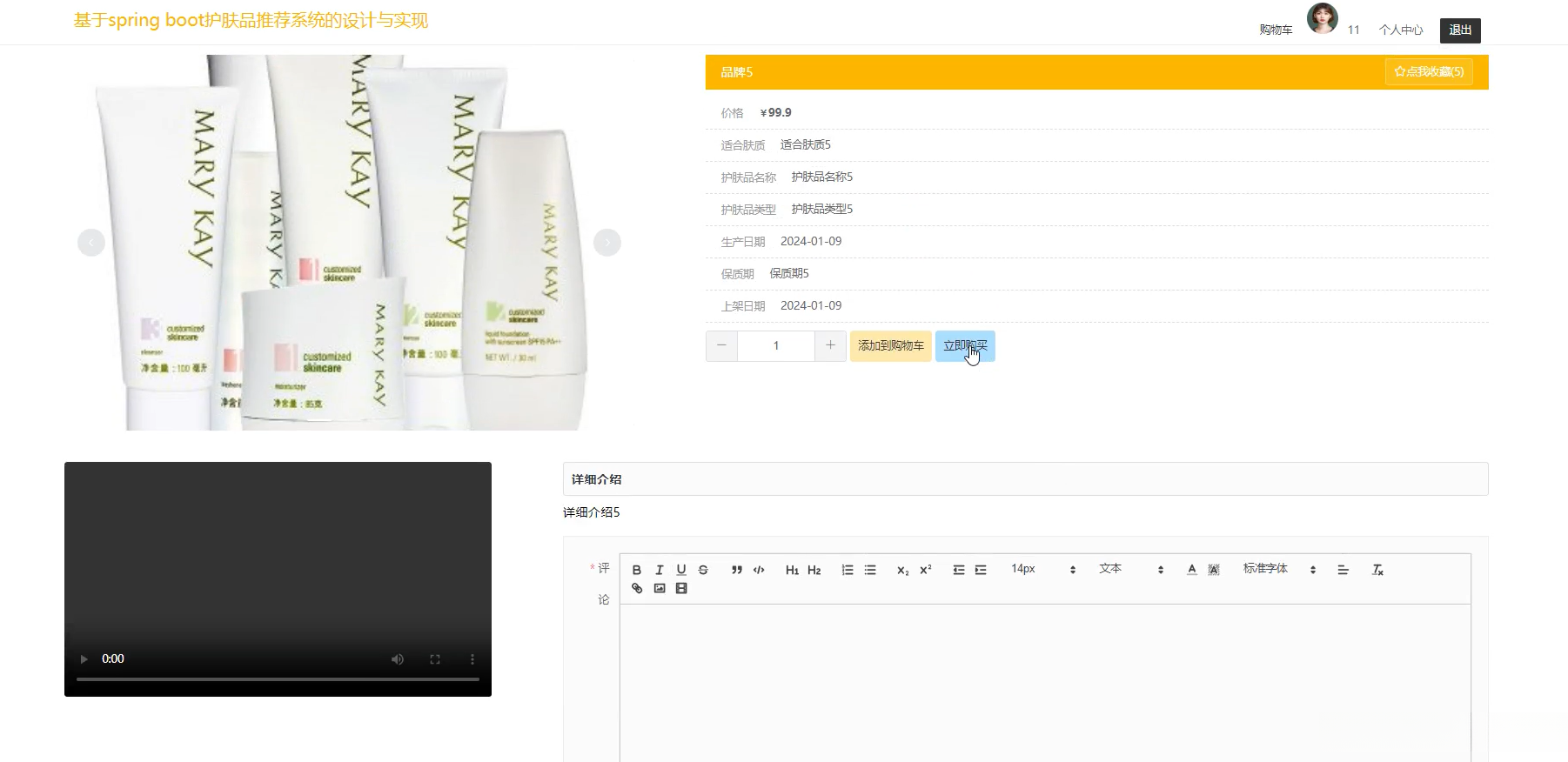Click the 护肤品类型5 value
This screenshot has width=1568, height=762.
pyautogui.click(x=822, y=210)
